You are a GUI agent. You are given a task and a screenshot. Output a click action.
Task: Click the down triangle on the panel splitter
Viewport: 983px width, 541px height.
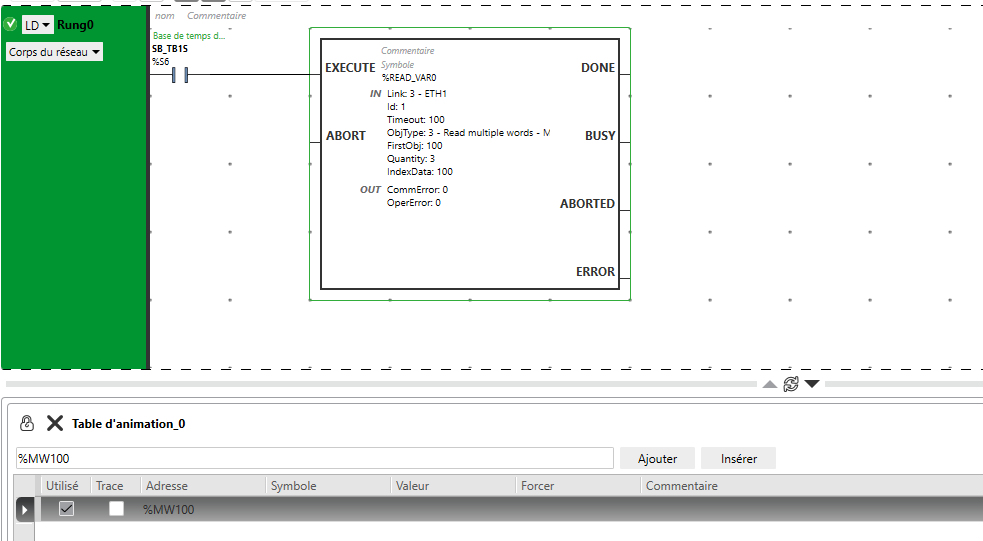click(x=812, y=384)
